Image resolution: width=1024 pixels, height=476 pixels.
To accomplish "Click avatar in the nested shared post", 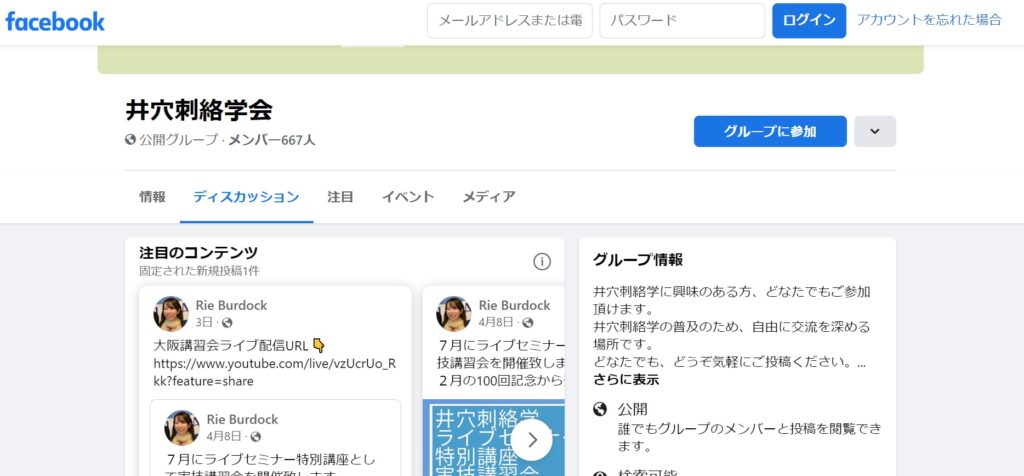I will [182, 427].
